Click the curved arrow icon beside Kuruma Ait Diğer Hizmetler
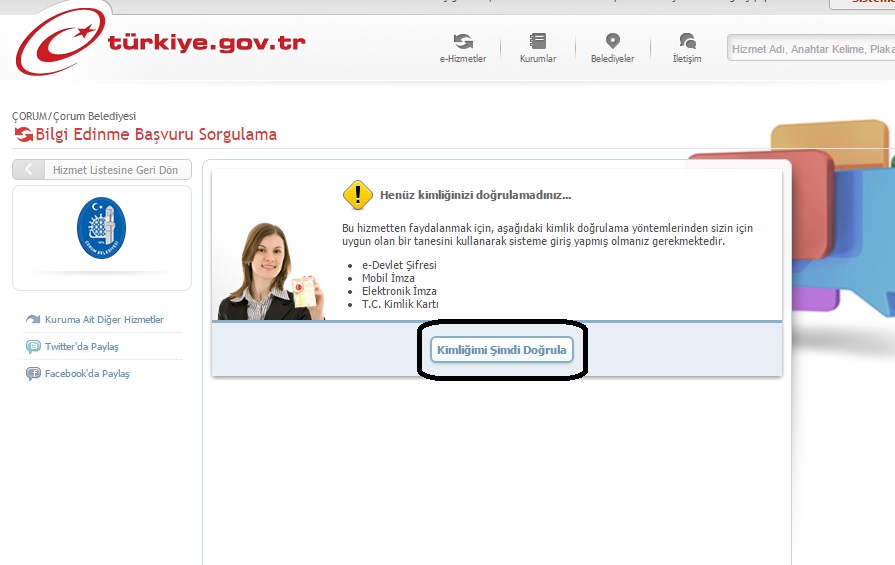895x565 pixels. [x=33, y=320]
